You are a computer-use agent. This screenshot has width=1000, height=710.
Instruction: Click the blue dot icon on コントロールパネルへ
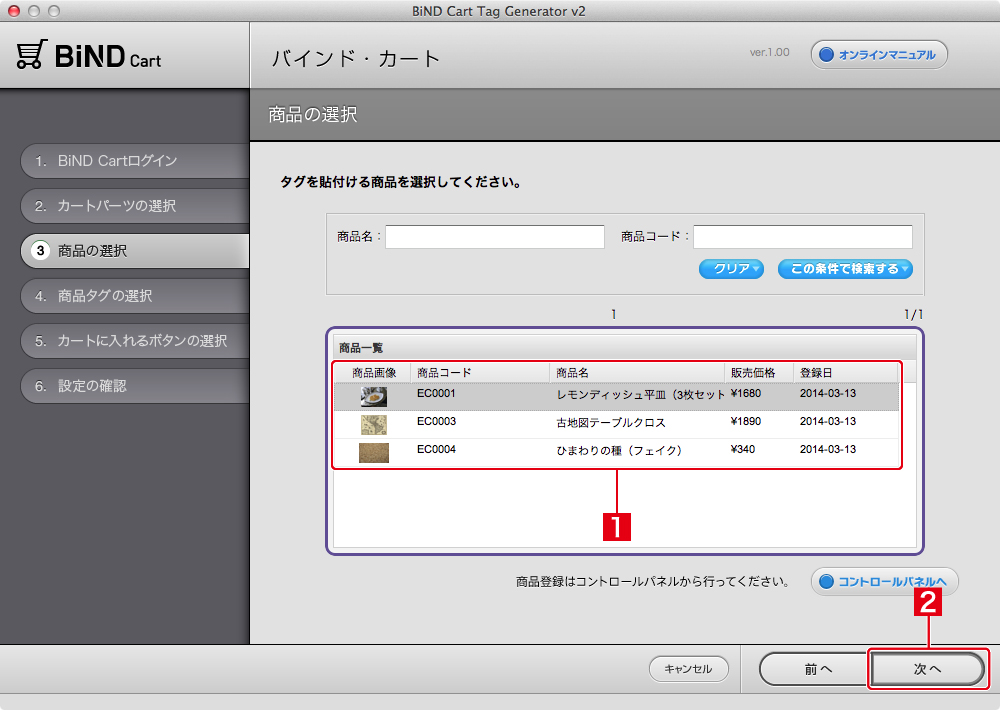coord(827,582)
